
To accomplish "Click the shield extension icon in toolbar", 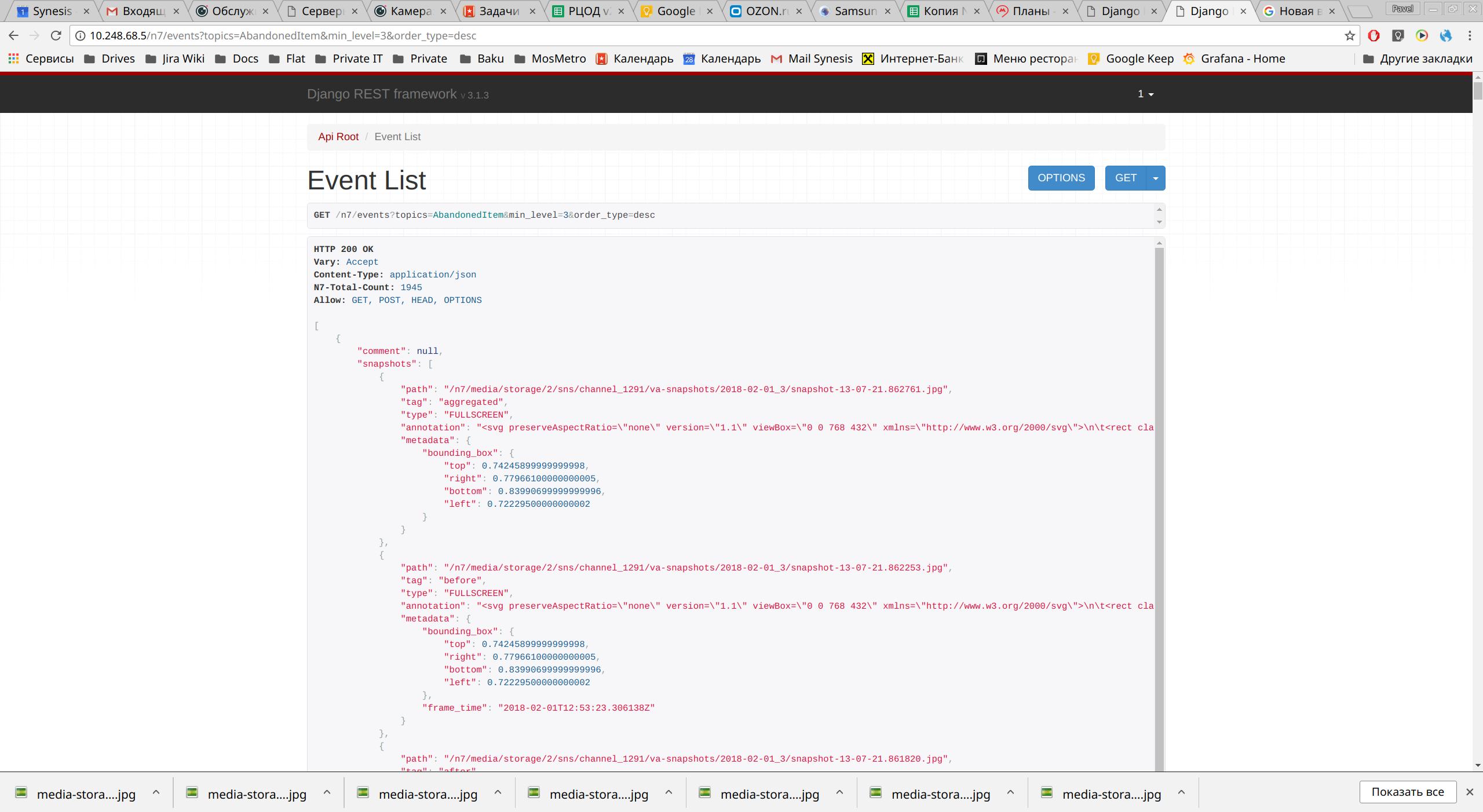I will click(1398, 35).
